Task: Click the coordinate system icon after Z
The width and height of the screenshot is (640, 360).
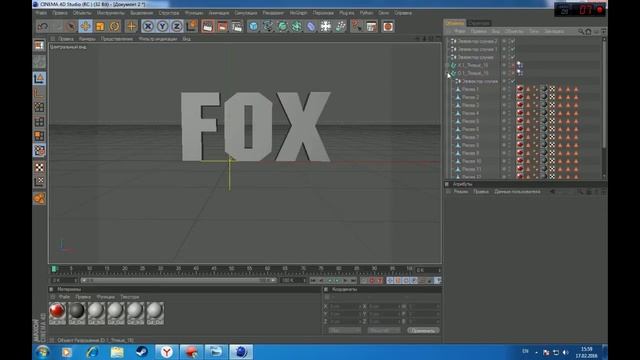Action: (x=191, y=27)
